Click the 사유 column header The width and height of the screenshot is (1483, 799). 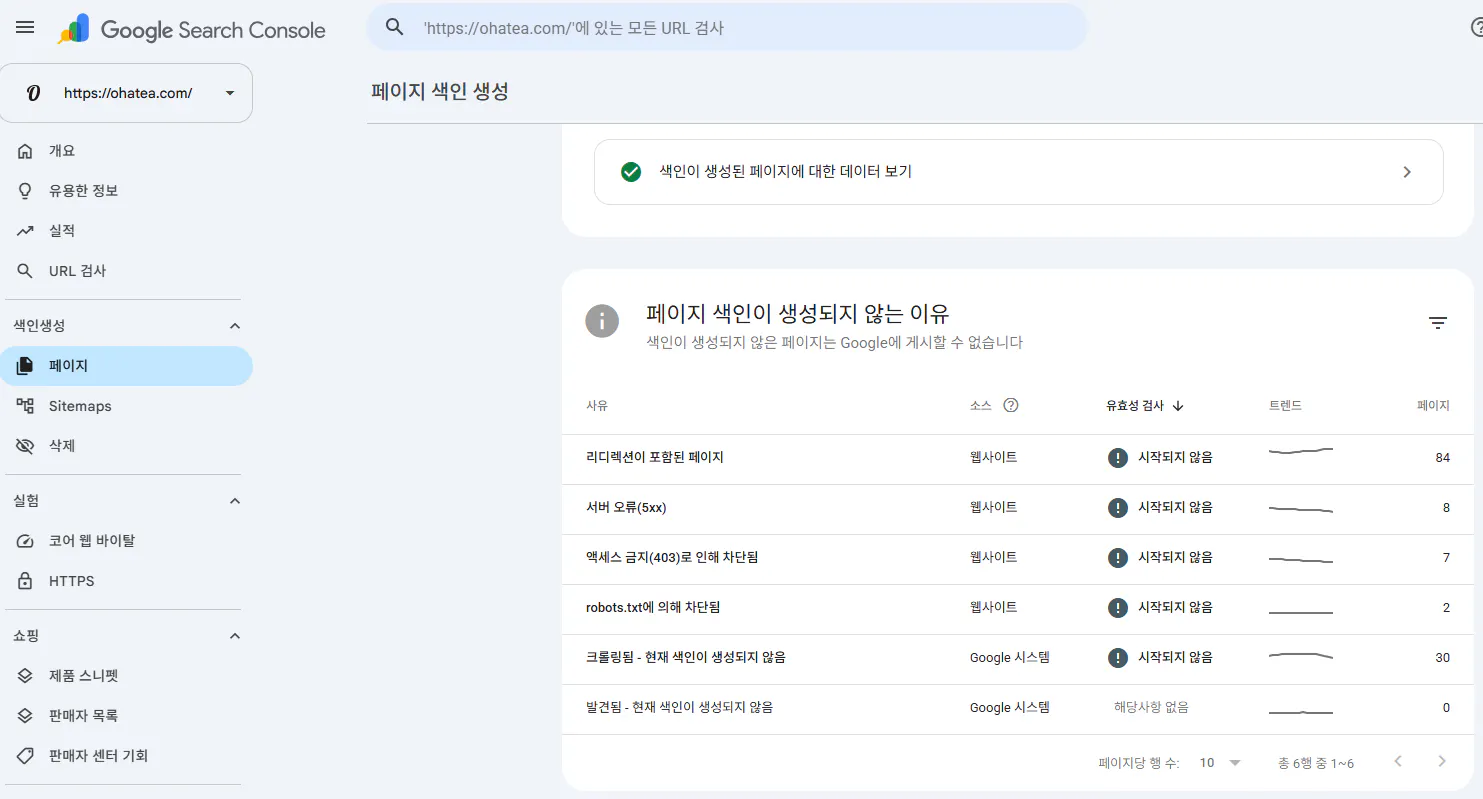pyautogui.click(x=597, y=406)
